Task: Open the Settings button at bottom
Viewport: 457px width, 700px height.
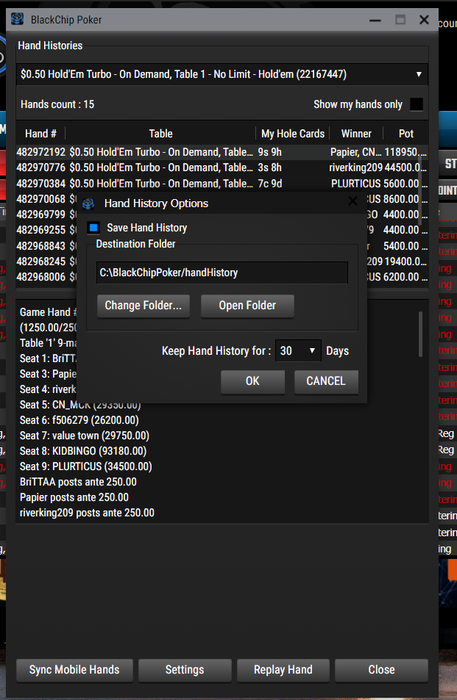Action: pos(185,670)
